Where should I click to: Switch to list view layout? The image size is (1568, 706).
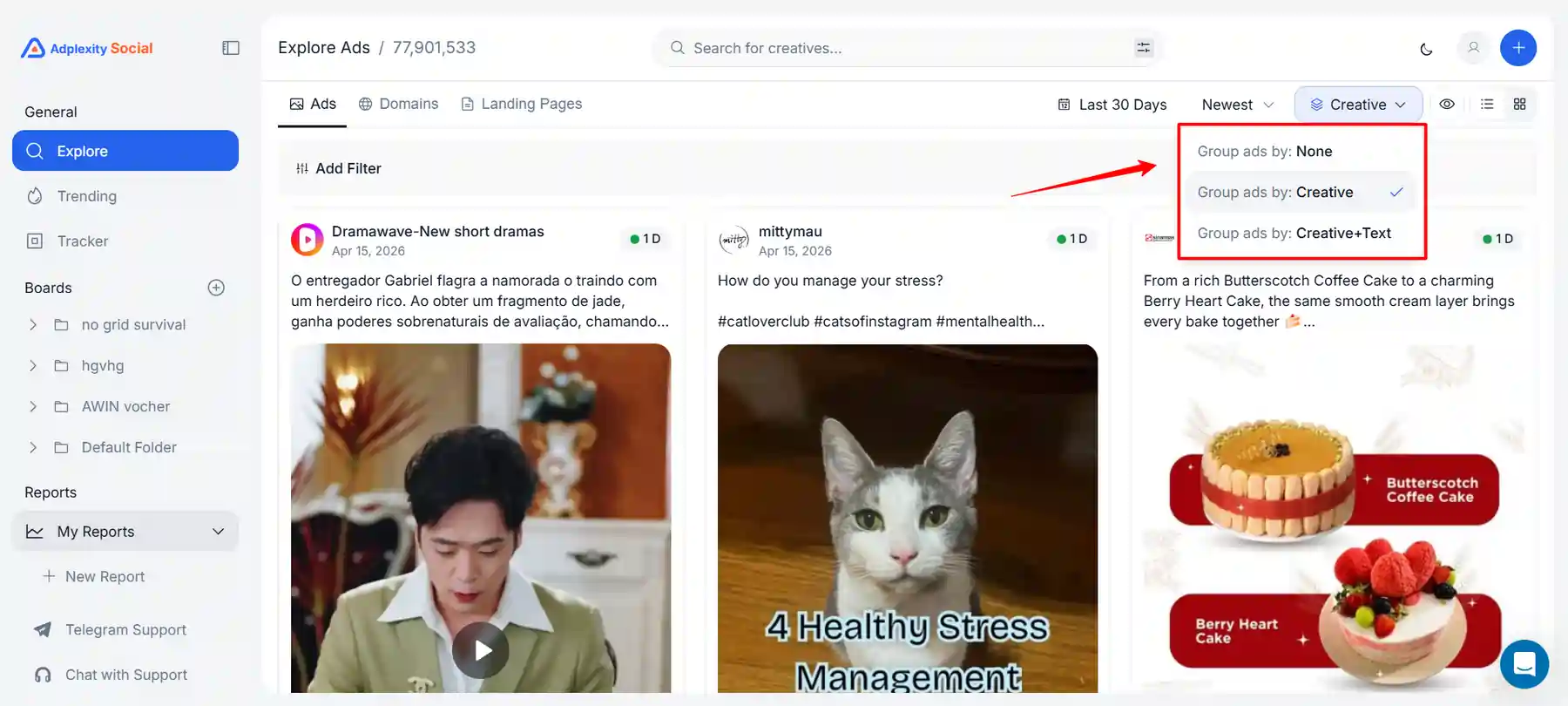[1487, 105]
